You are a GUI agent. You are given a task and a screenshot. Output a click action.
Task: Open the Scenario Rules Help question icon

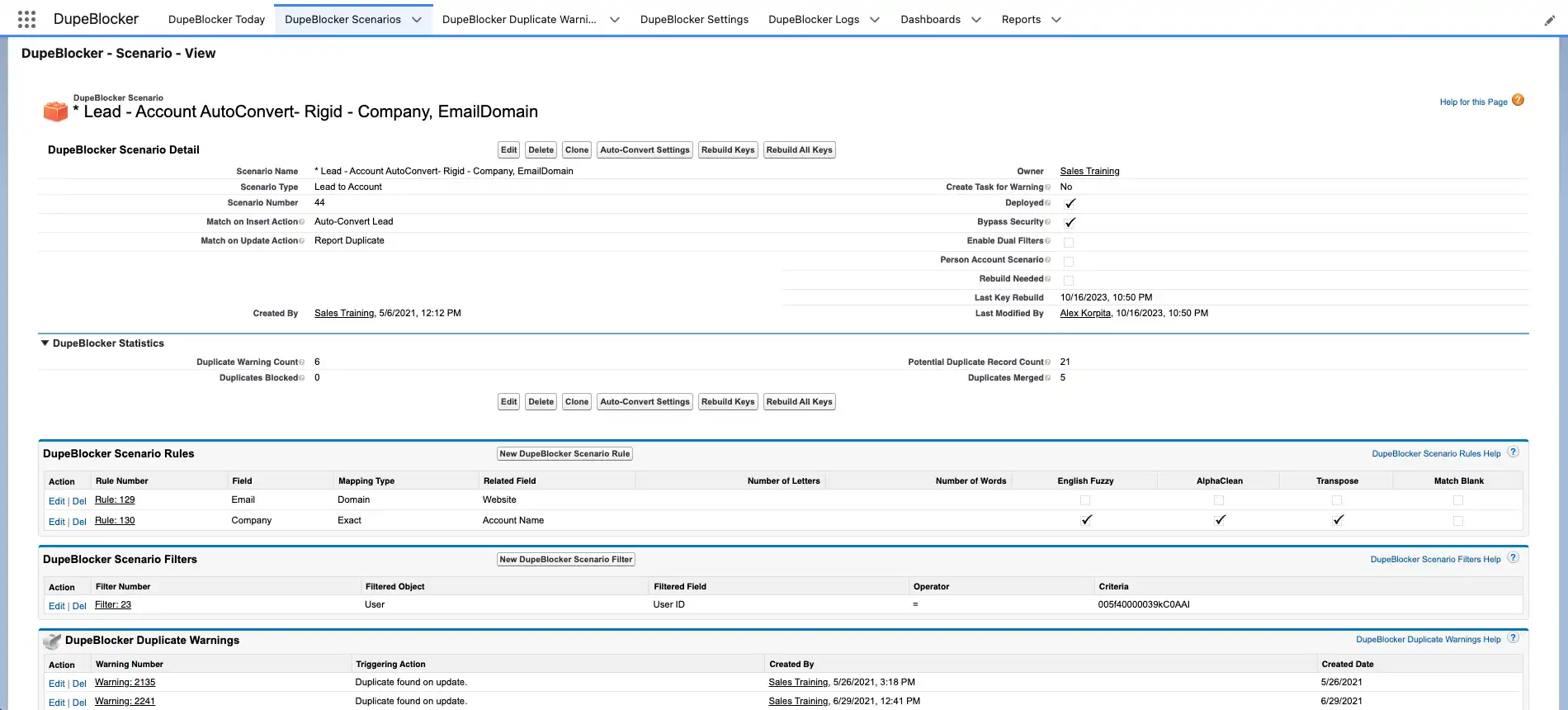[x=1513, y=452]
